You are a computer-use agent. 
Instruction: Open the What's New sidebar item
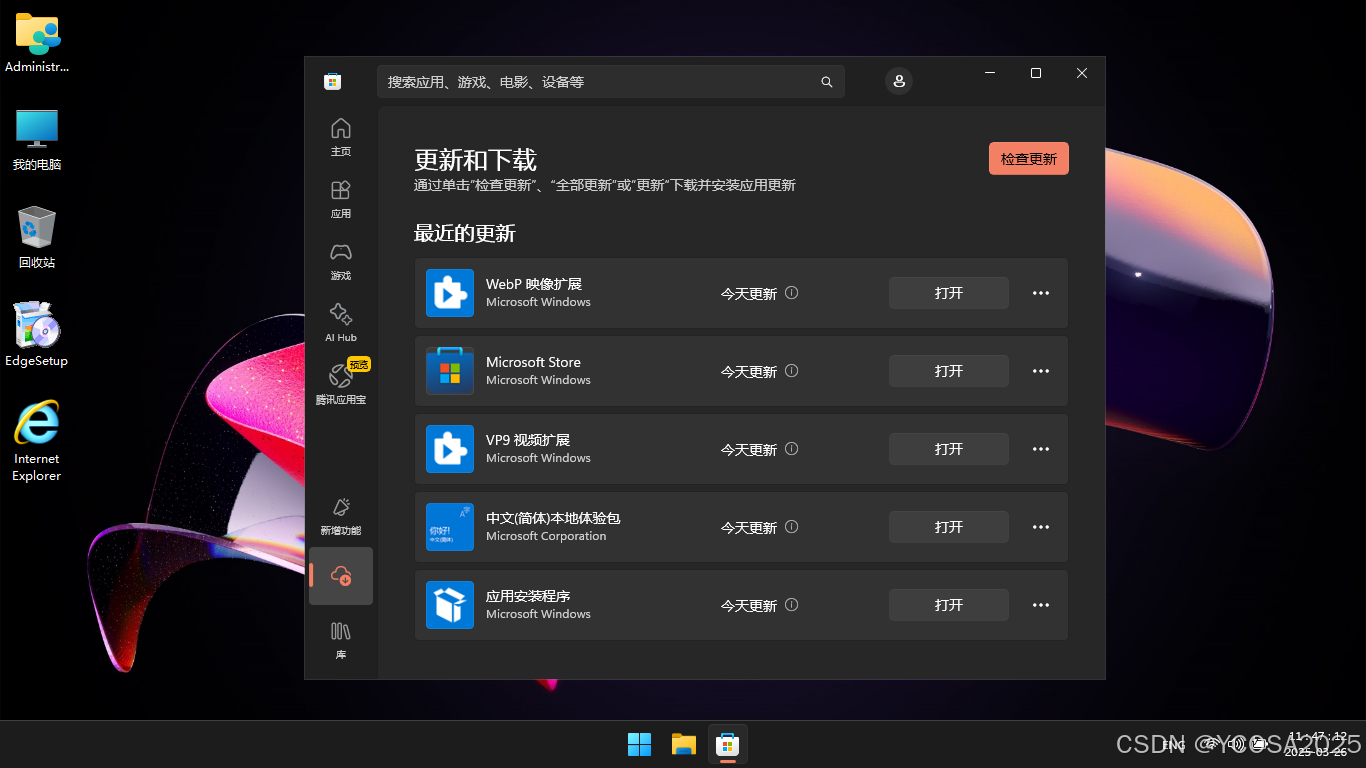point(341,516)
